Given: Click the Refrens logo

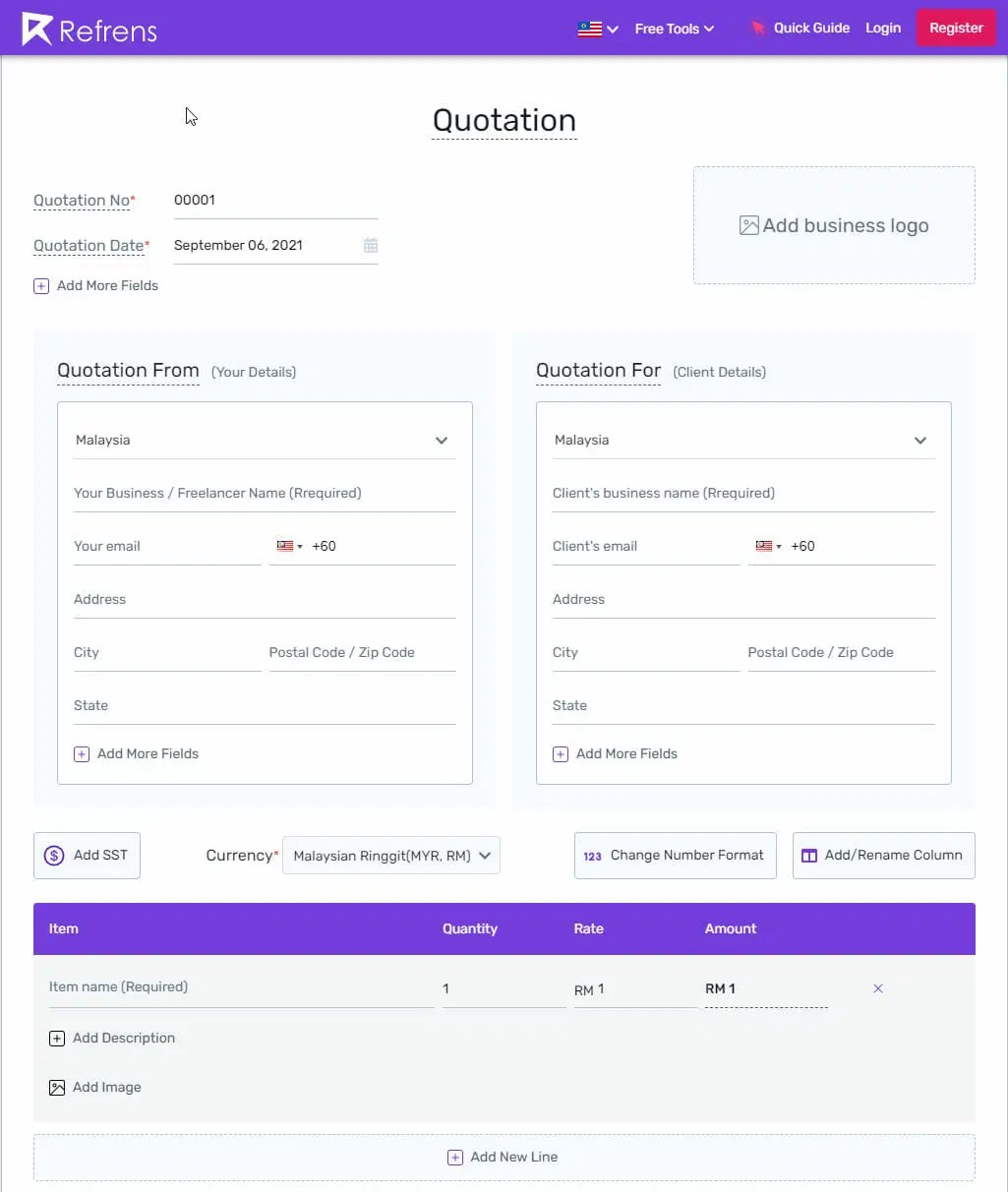Looking at the screenshot, I should [x=89, y=30].
